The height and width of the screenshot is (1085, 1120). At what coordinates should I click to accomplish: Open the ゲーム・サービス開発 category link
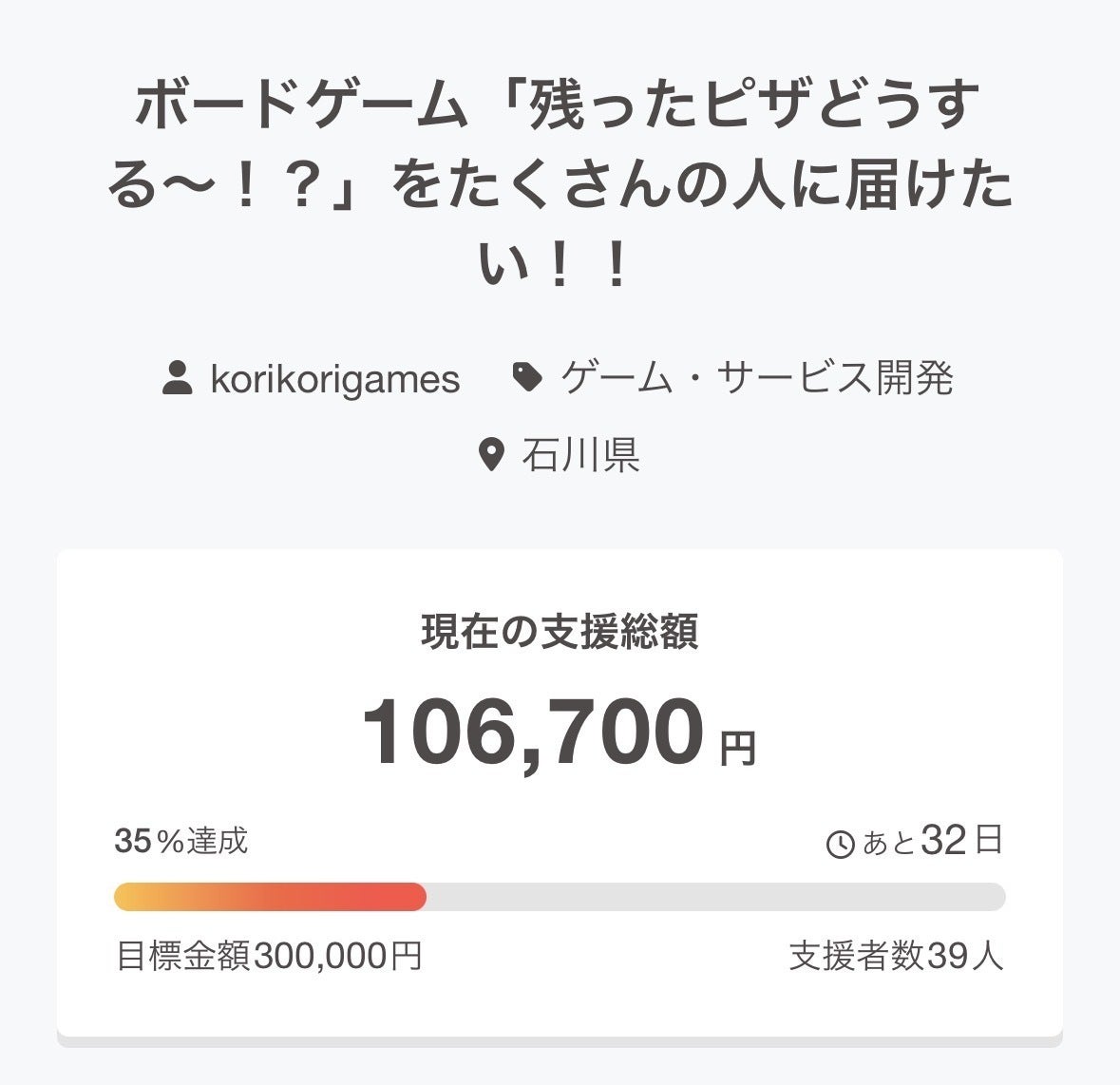coord(756,378)
